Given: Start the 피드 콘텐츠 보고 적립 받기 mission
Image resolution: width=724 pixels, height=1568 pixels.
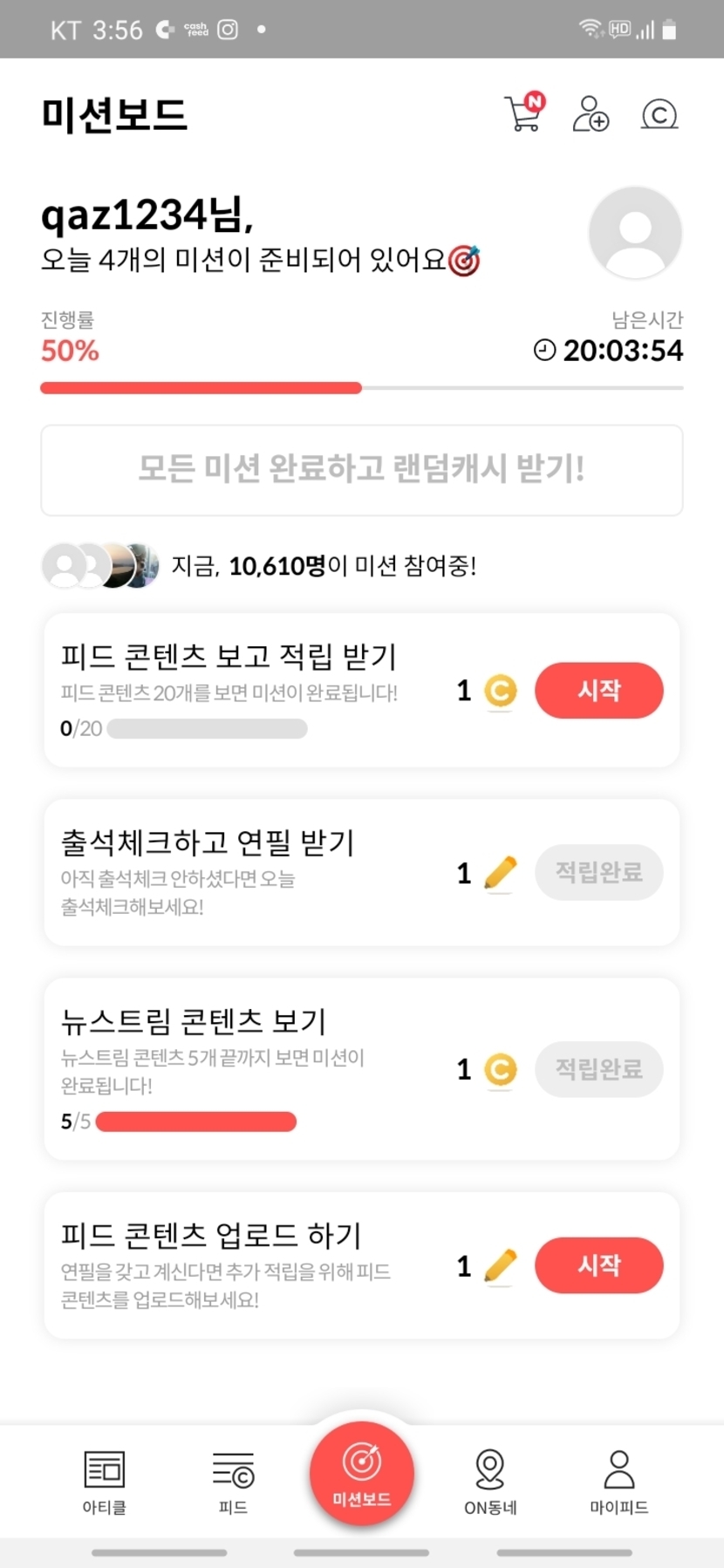Looking at the screenshot, I should tap(598, 691).
